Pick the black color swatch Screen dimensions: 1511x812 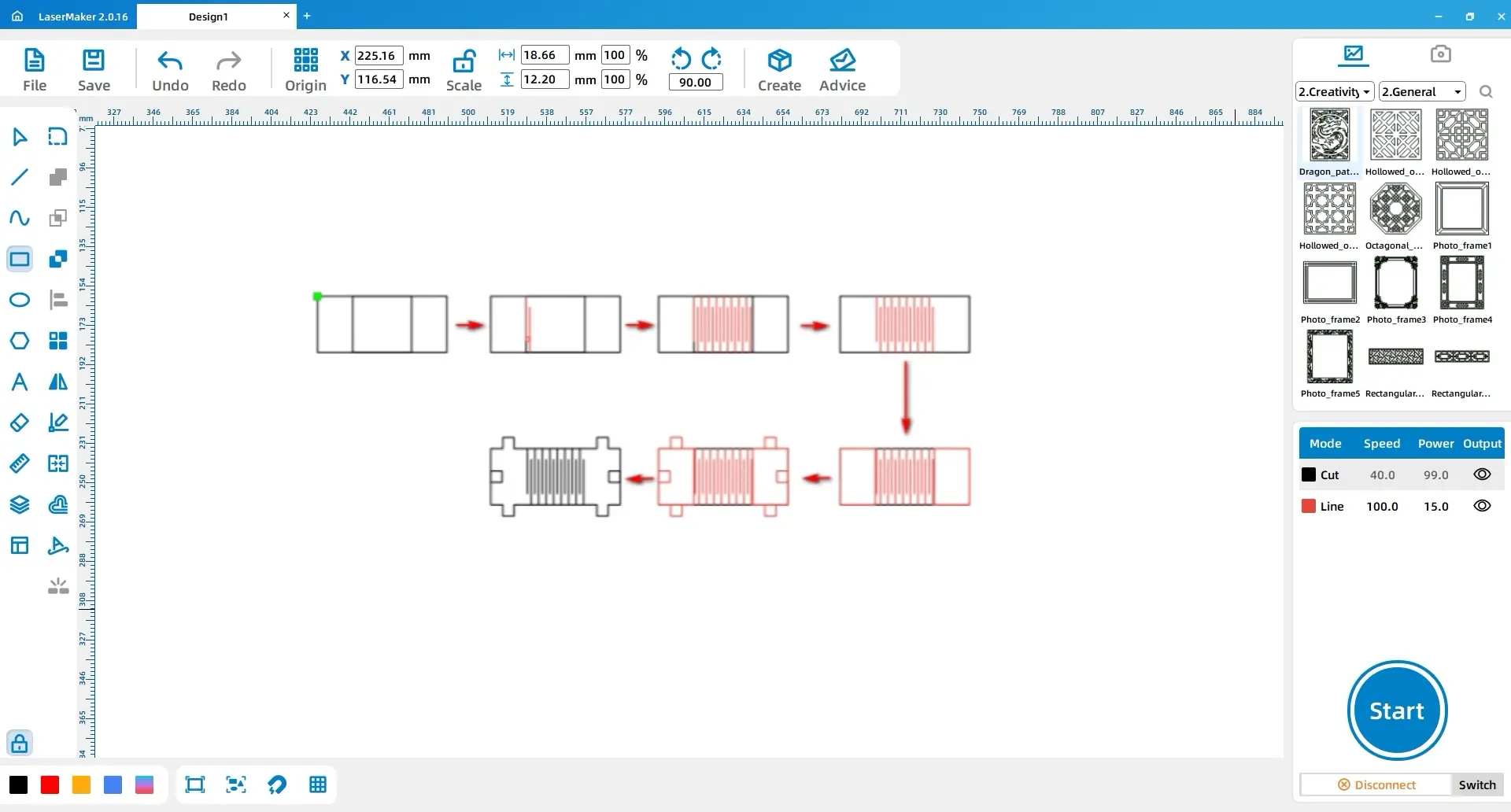pos(18,784)
